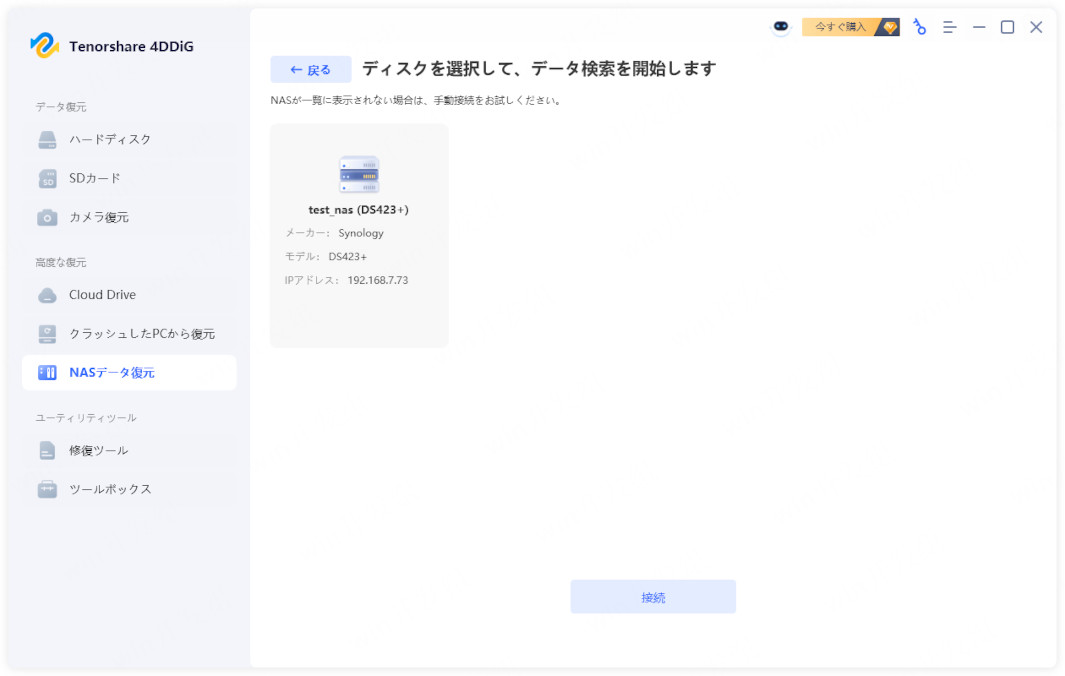The image size is (1065, 676).
Task: Open クラッシュしたPCから復元 section
Action: coord(129,334)
